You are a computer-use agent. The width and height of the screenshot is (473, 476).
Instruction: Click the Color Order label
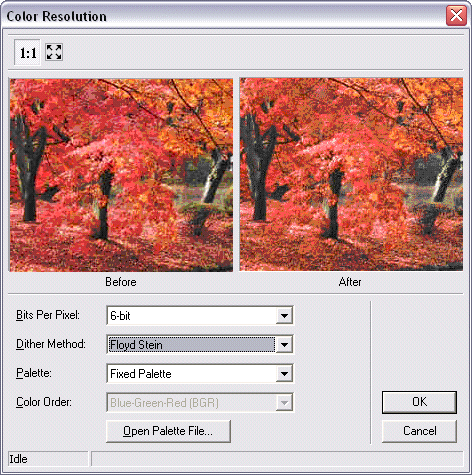coord(44,402)
